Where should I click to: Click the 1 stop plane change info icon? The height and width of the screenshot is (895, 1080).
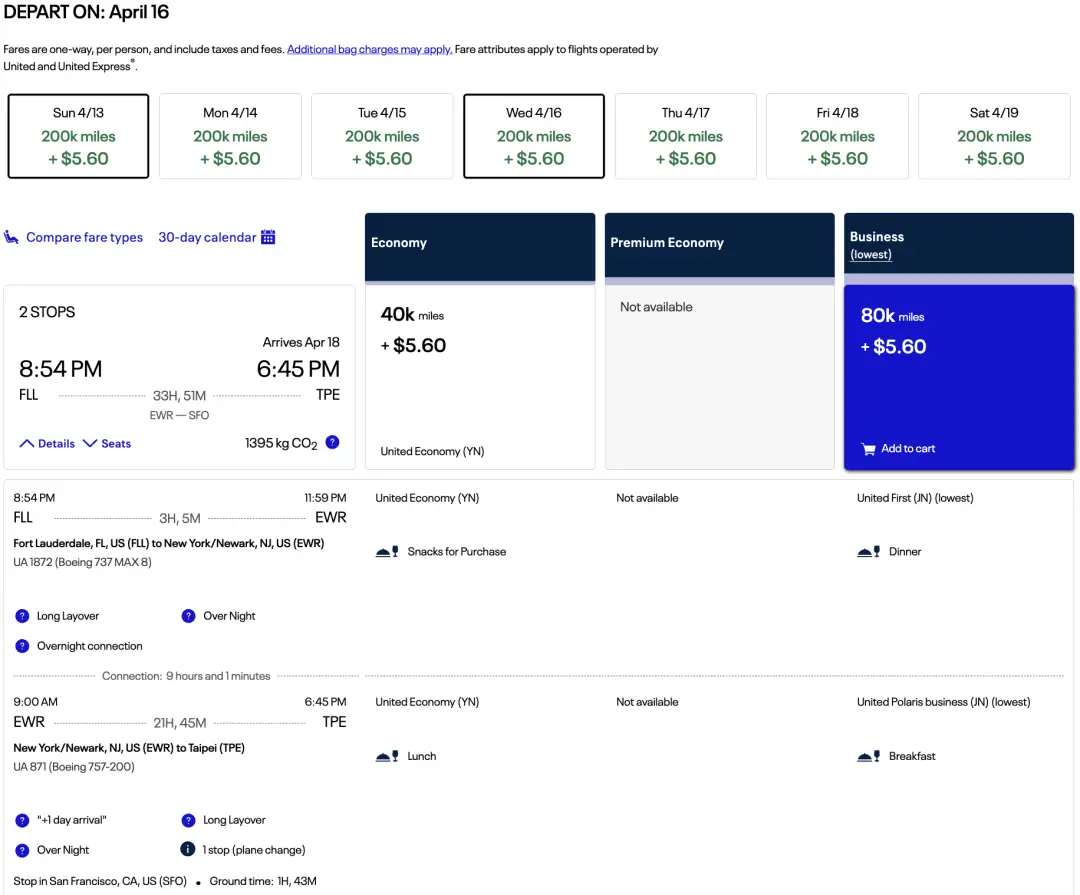click(187, 850)
